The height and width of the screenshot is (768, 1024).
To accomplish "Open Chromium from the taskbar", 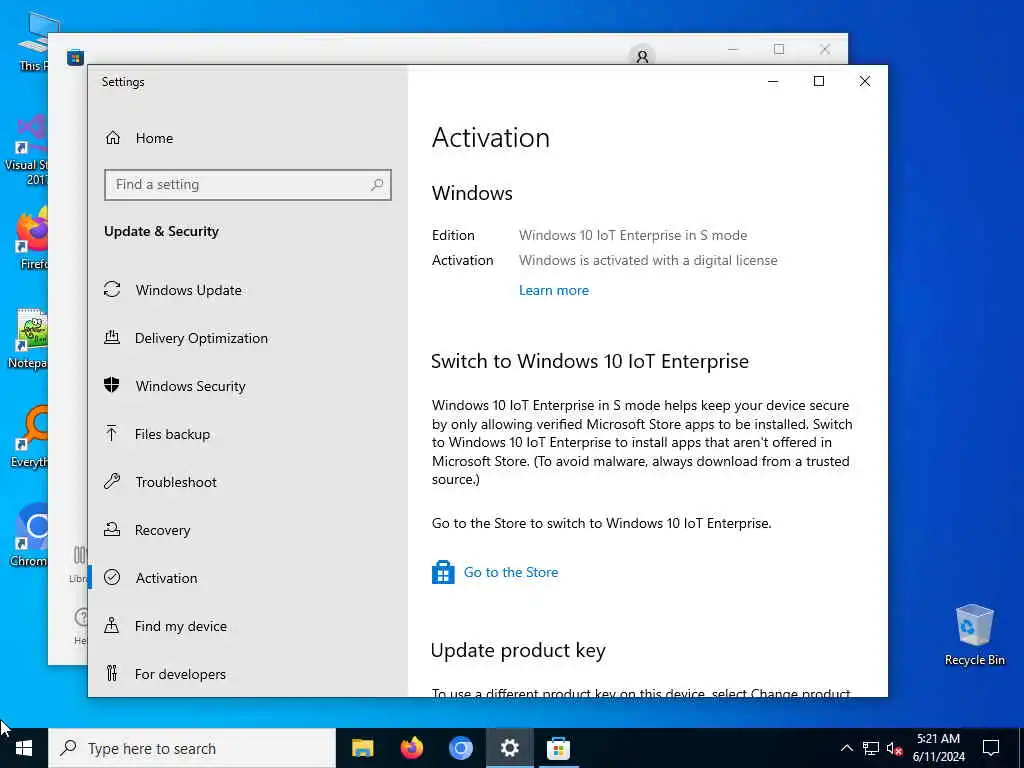I will click(x=460, y=748).
